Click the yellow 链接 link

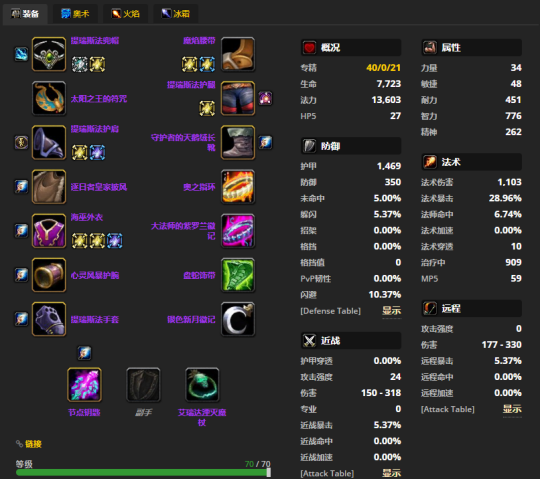[x=33, y=444]
